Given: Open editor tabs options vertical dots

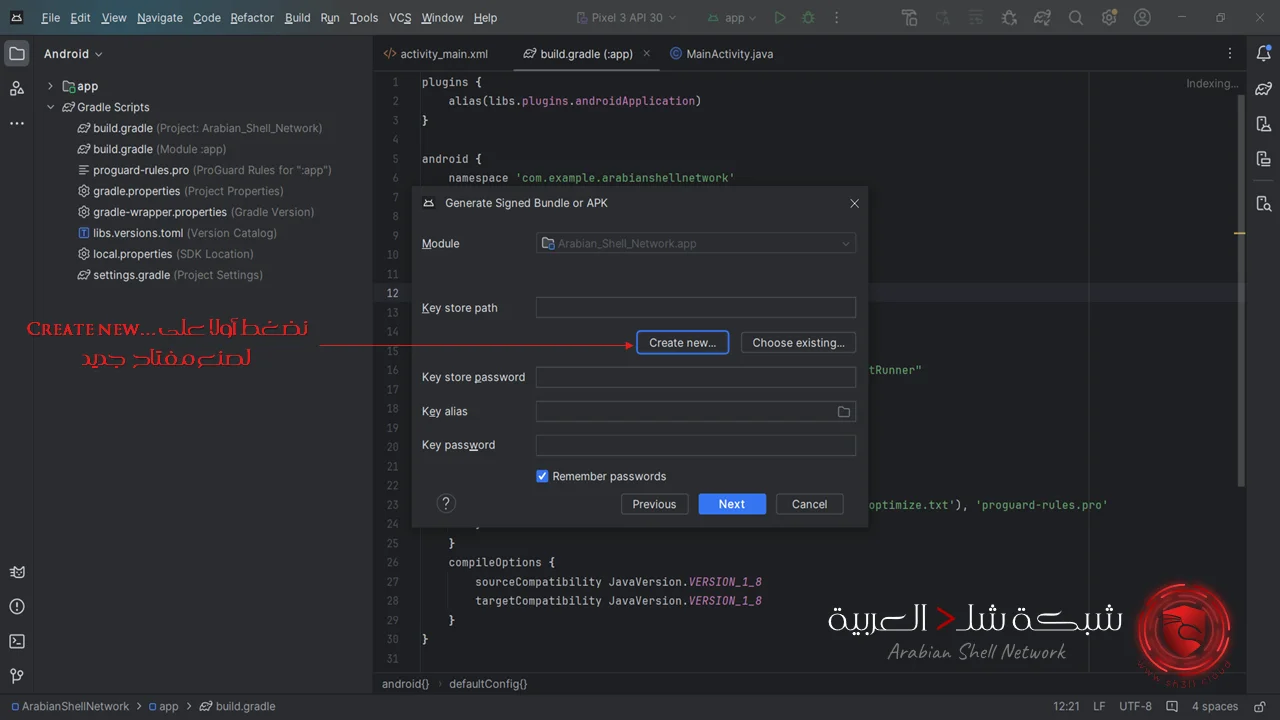Looking at the screenshot, I should pos(1230,54).
